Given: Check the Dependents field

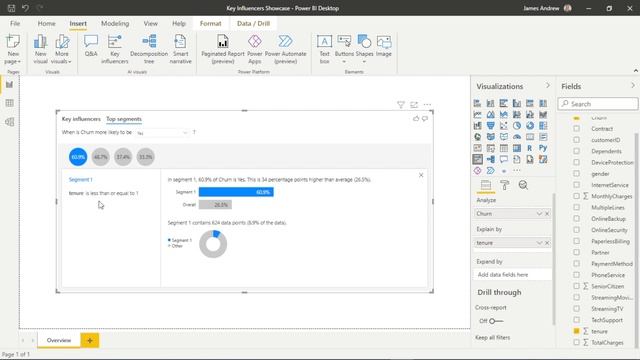Looking at the screenshot, I should point(576,151).
